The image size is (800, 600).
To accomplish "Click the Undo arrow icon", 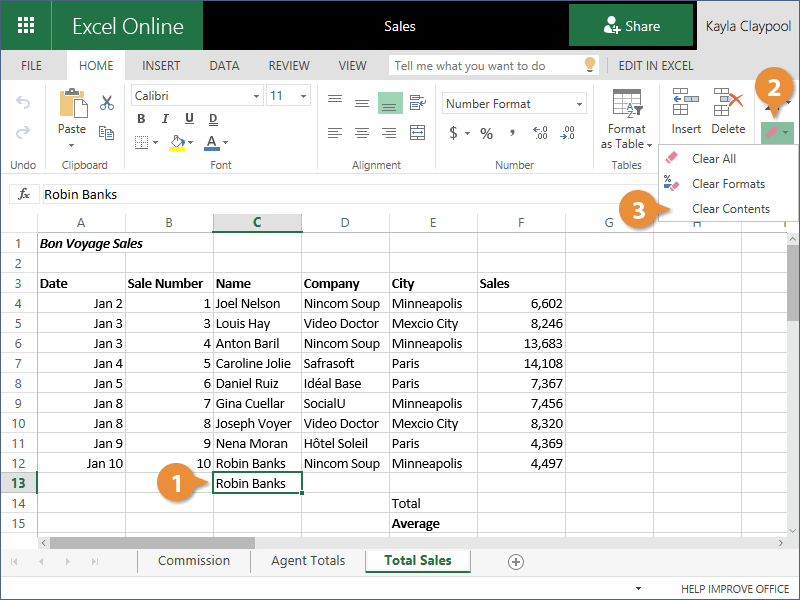I will pyautogui.click(x=23, y=103).
